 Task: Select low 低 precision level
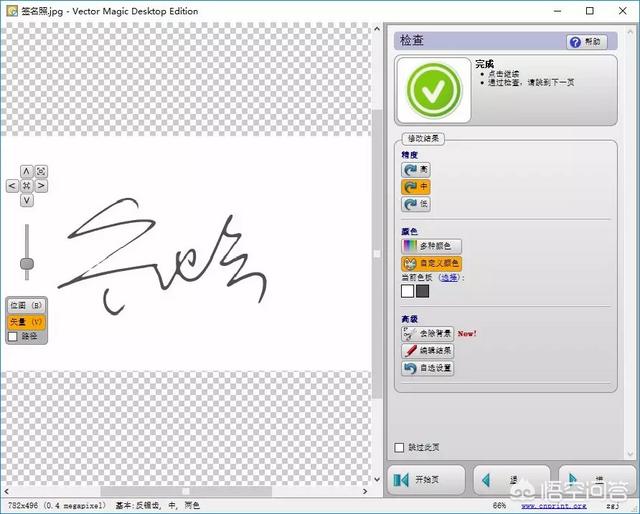(415, 204)
